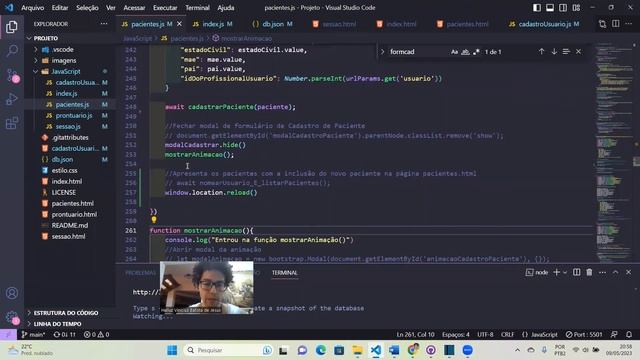The image size is (640, 360).
Task: Click the main branch status item
Action: coord(33,334)
